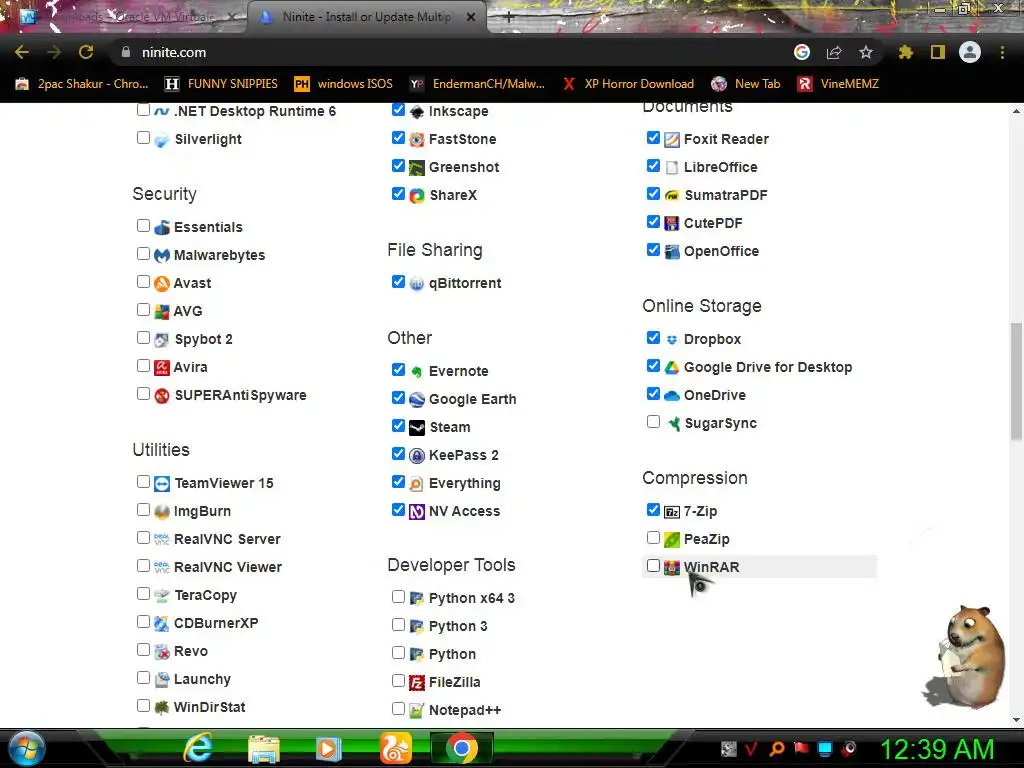The image size is (1024, 768).
Task: Click the Malwarebytes app icon
Action: click(x=162, y=255)
